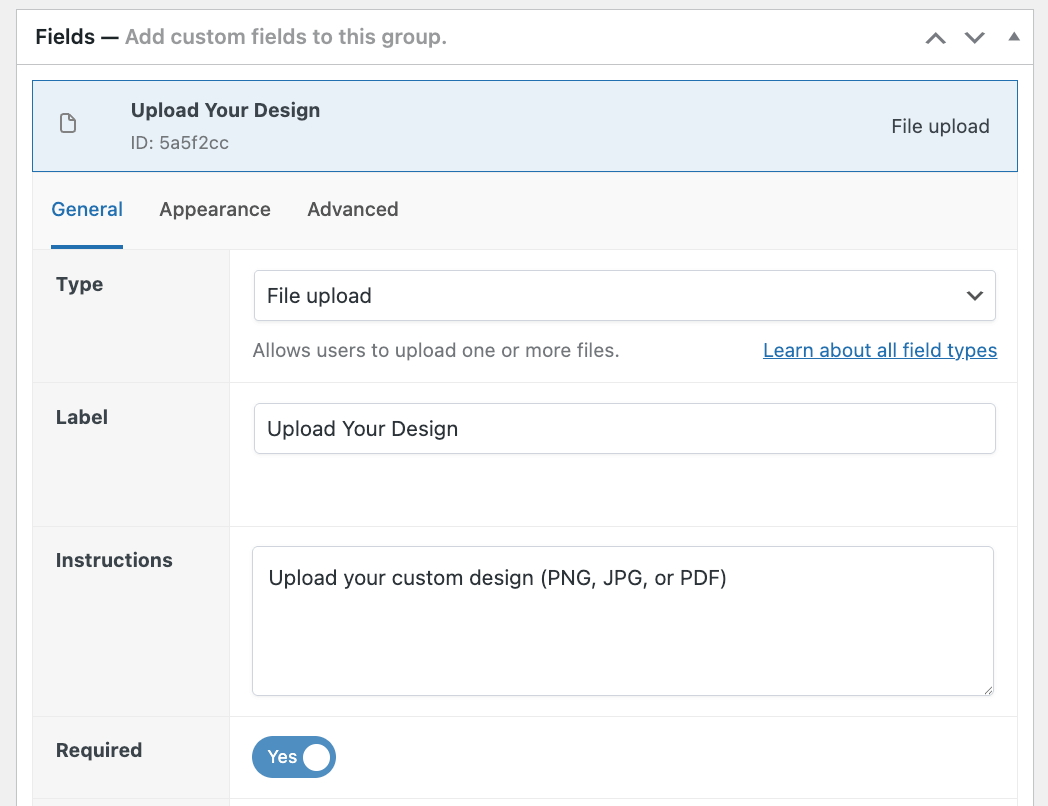Collapse the Fields panel using the triangle icon
Image resolution: width=1048 pixels, height=806 pixels.
(1013, 37)
